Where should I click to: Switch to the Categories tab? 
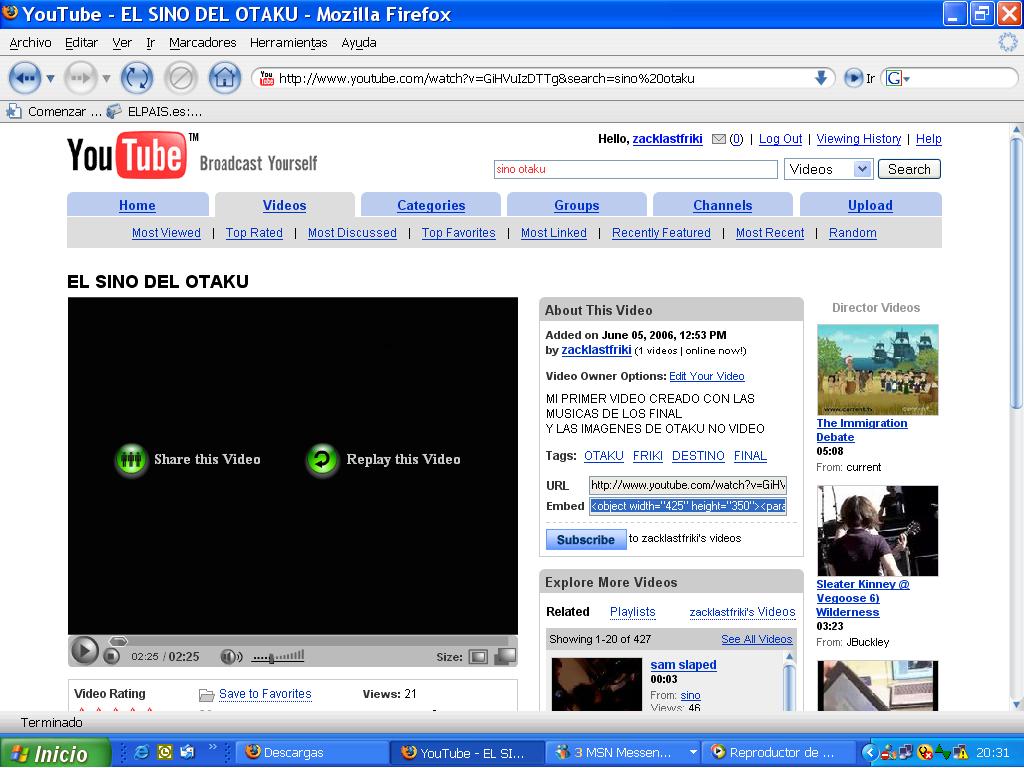click(x=431, y=205)
